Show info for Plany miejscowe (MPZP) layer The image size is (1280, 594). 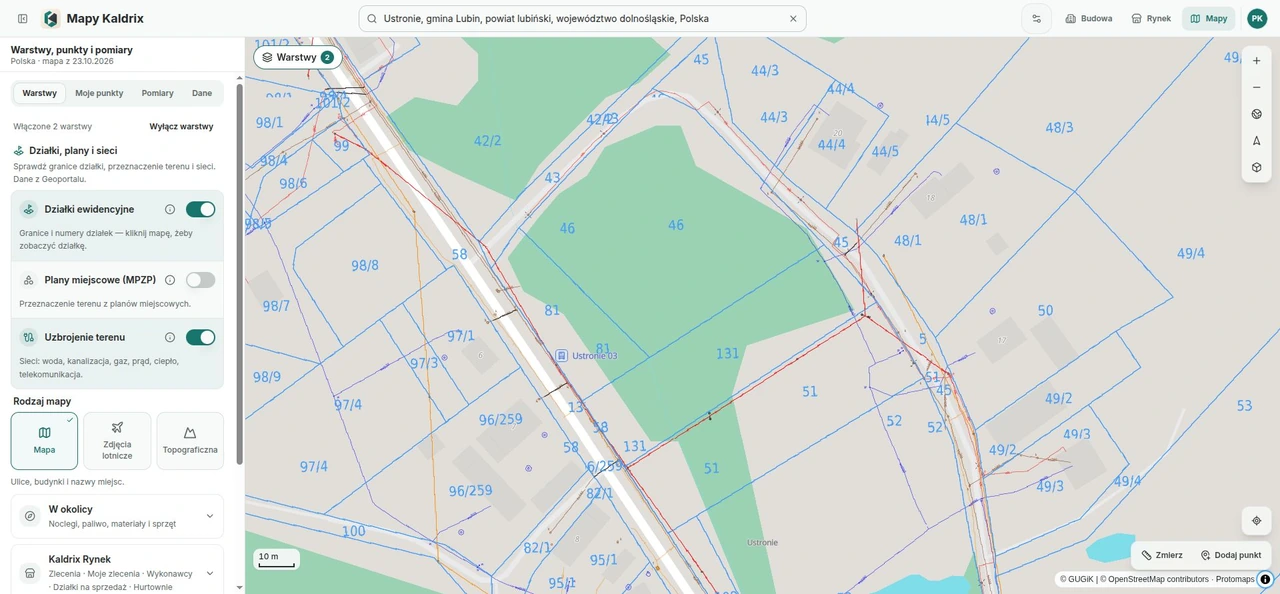click(x=170, y=280)
